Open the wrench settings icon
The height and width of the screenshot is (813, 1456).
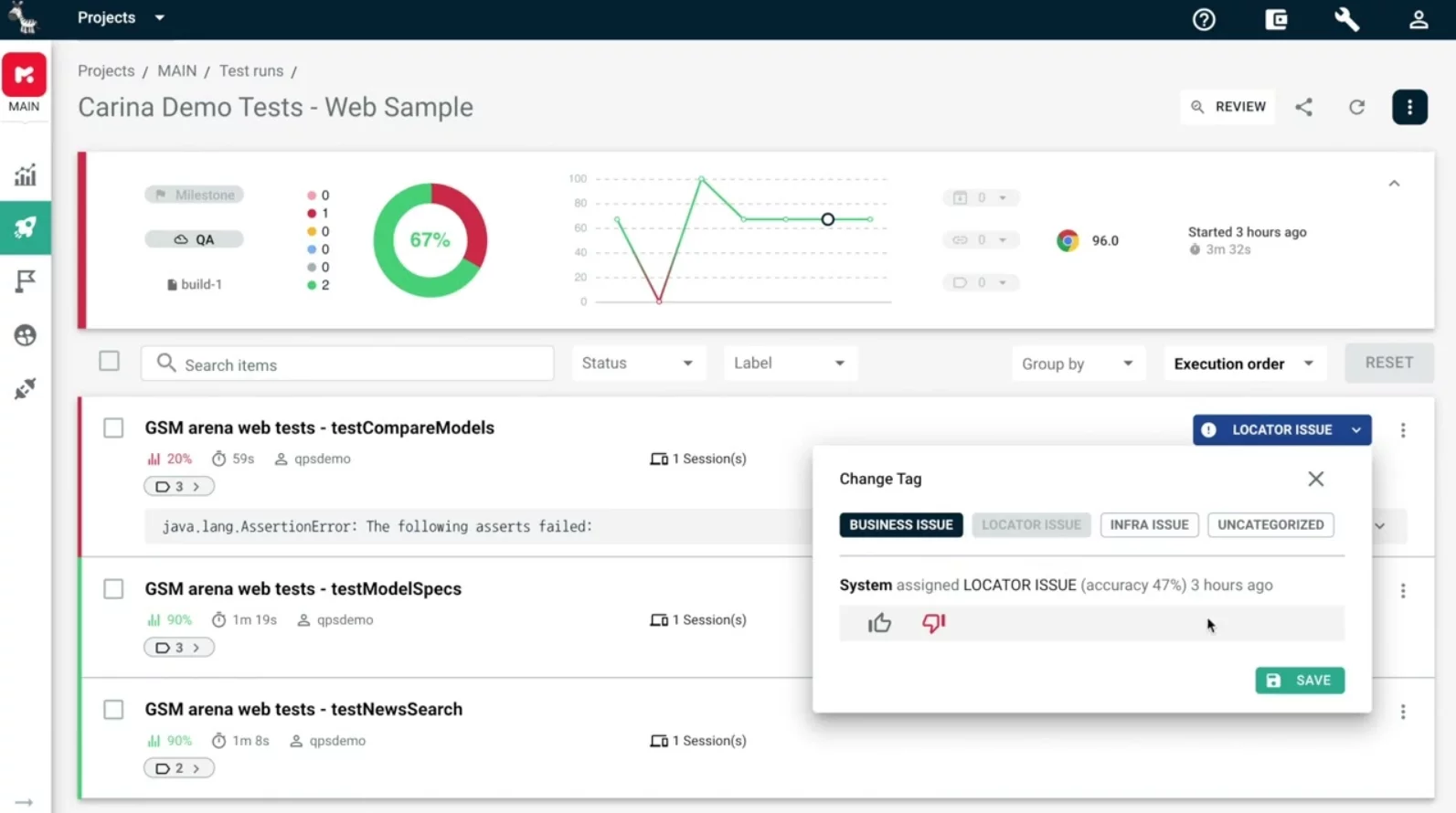click(x=1346, y=19)
